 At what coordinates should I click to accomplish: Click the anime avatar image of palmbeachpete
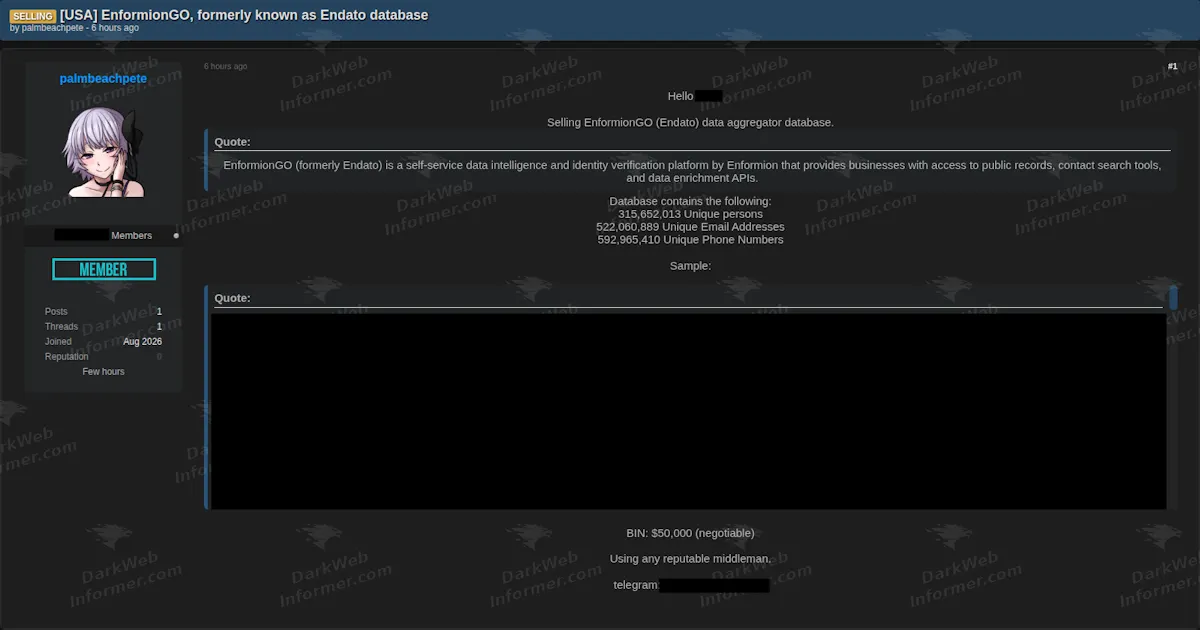pyautogui.click(x=104, y=151)
